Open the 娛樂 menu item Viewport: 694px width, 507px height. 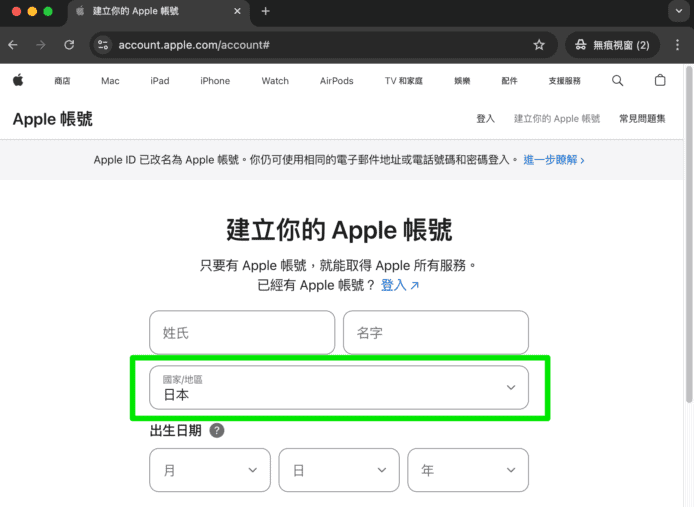pyautogui.click(x=462, y=81)
